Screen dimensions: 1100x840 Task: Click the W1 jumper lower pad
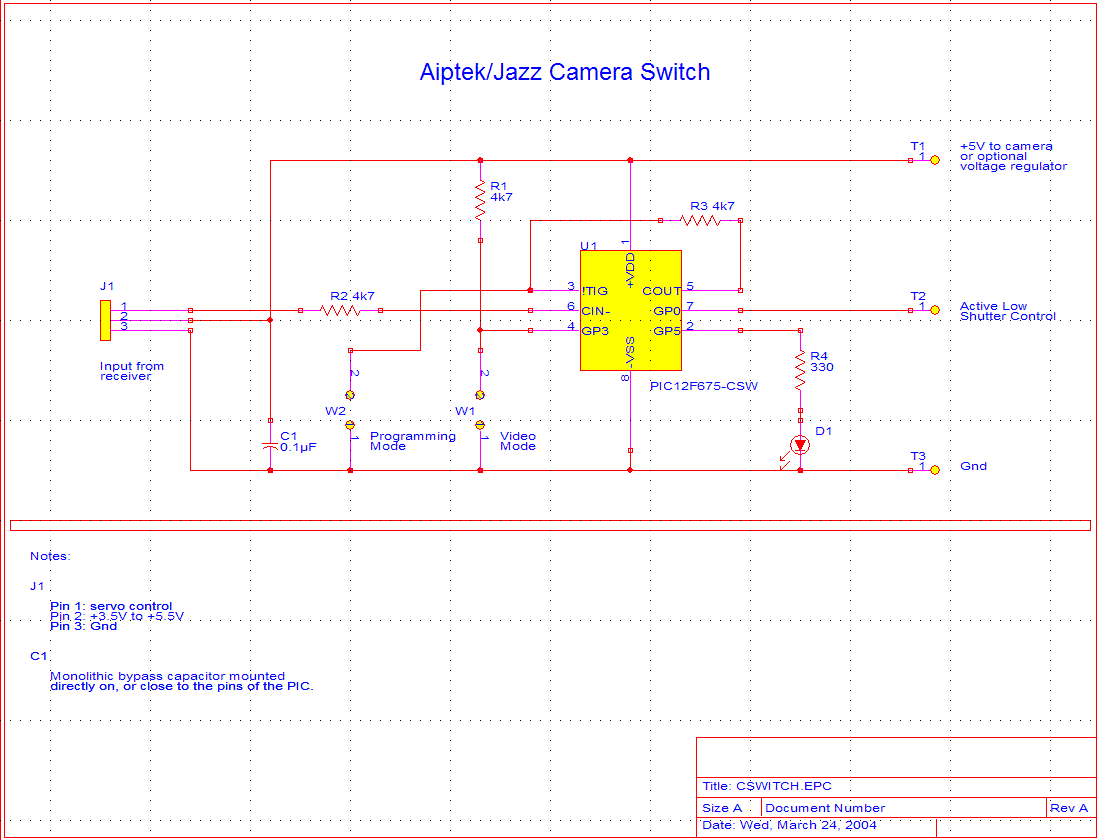tap(480, 425)
